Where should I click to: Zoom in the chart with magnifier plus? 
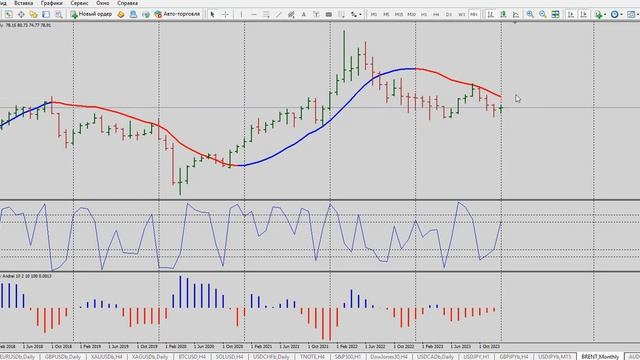(x=530, y=14)
